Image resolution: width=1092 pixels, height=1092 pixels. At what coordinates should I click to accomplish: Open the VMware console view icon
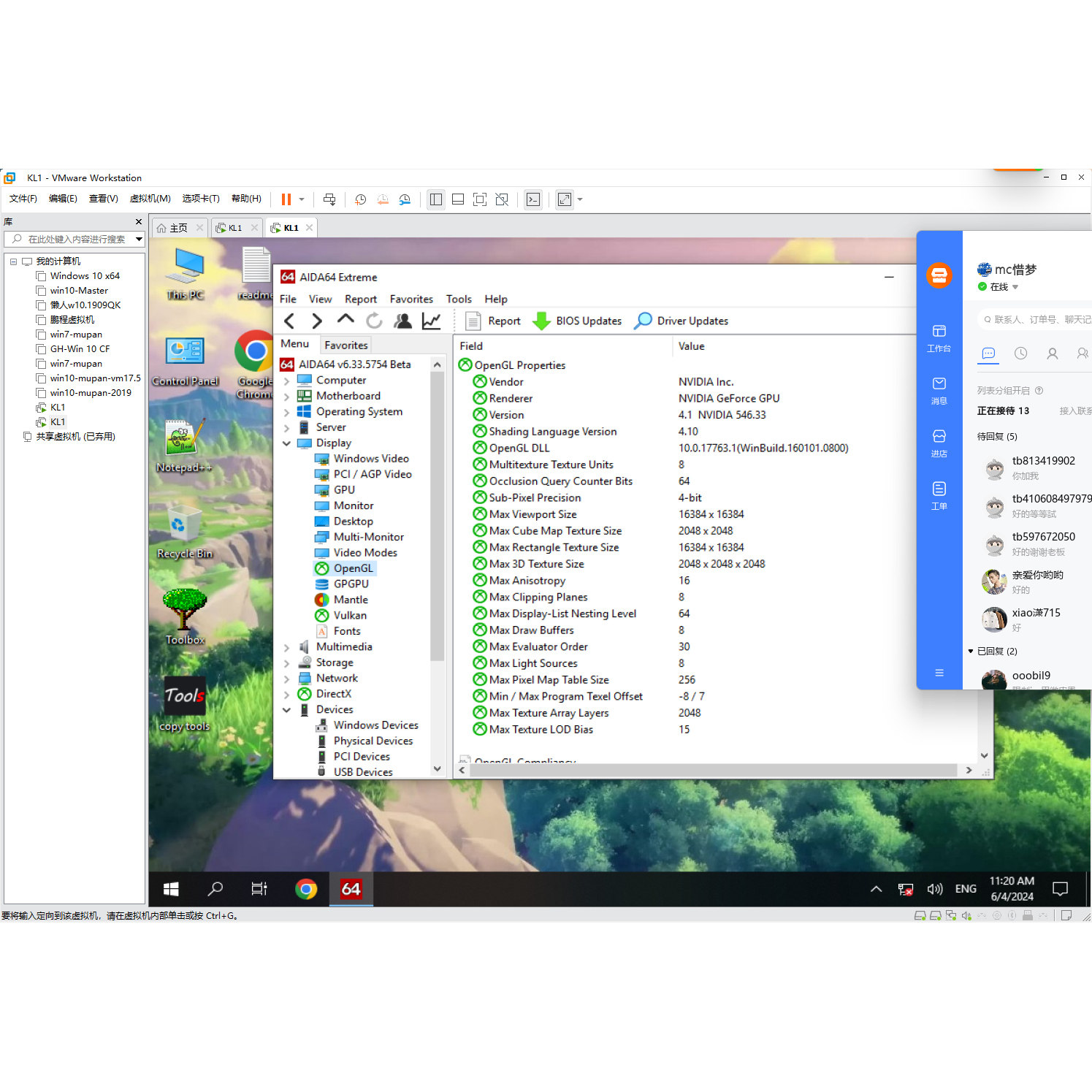533,199
